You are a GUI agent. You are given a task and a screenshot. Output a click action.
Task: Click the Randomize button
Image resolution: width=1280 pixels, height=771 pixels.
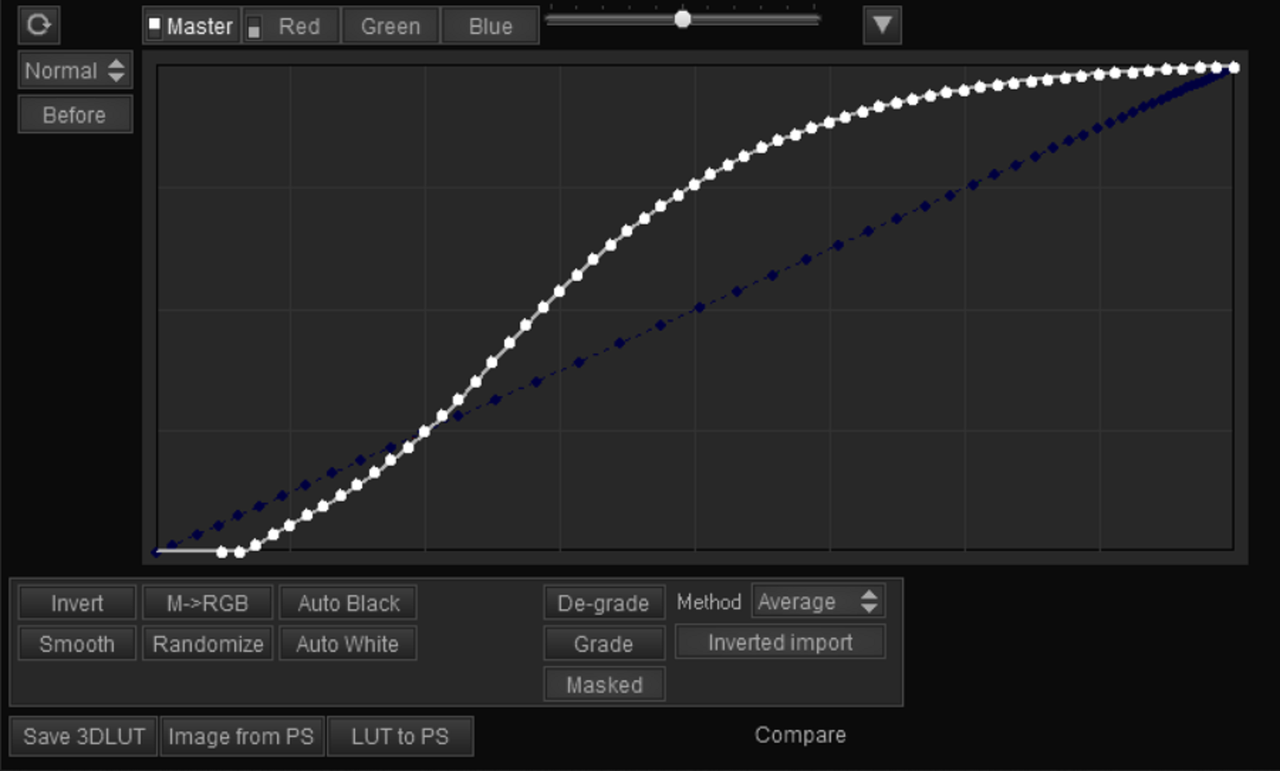point(208,644)
